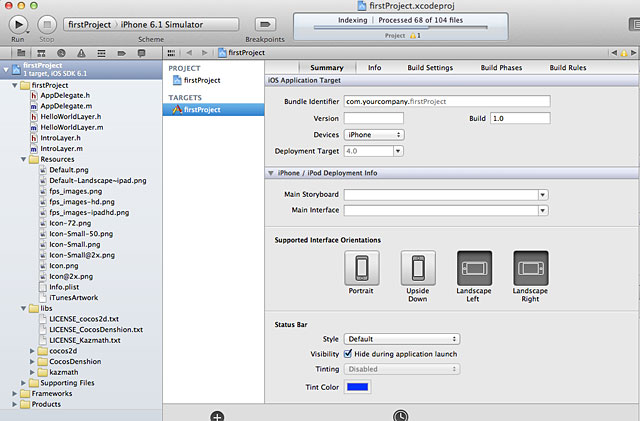Screen dimensions: 640x421
Task: Toggle the Breakpoints button in the toolbar
Action: [265, 25]
